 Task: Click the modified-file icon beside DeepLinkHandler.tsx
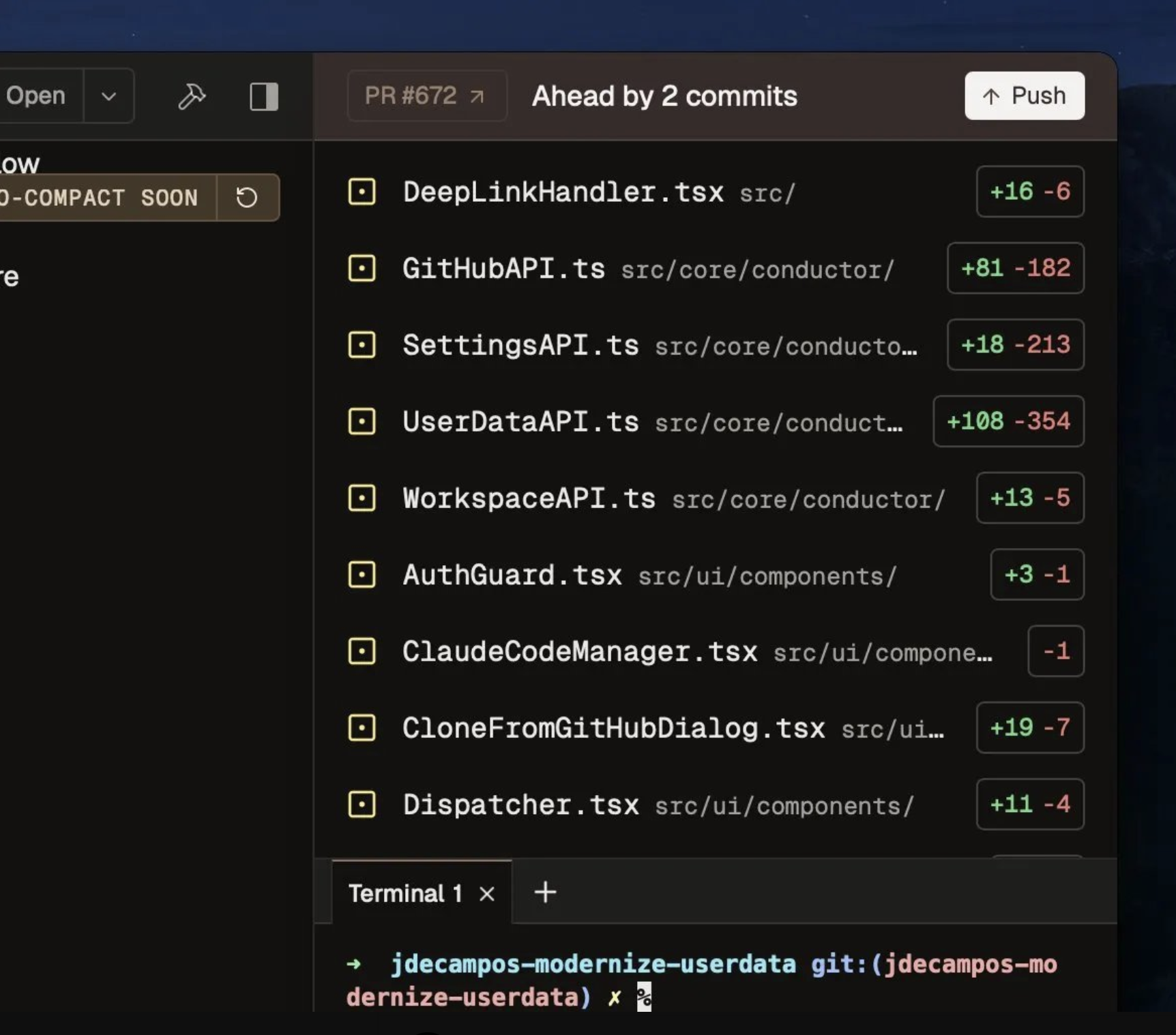[x=362, y=192]
